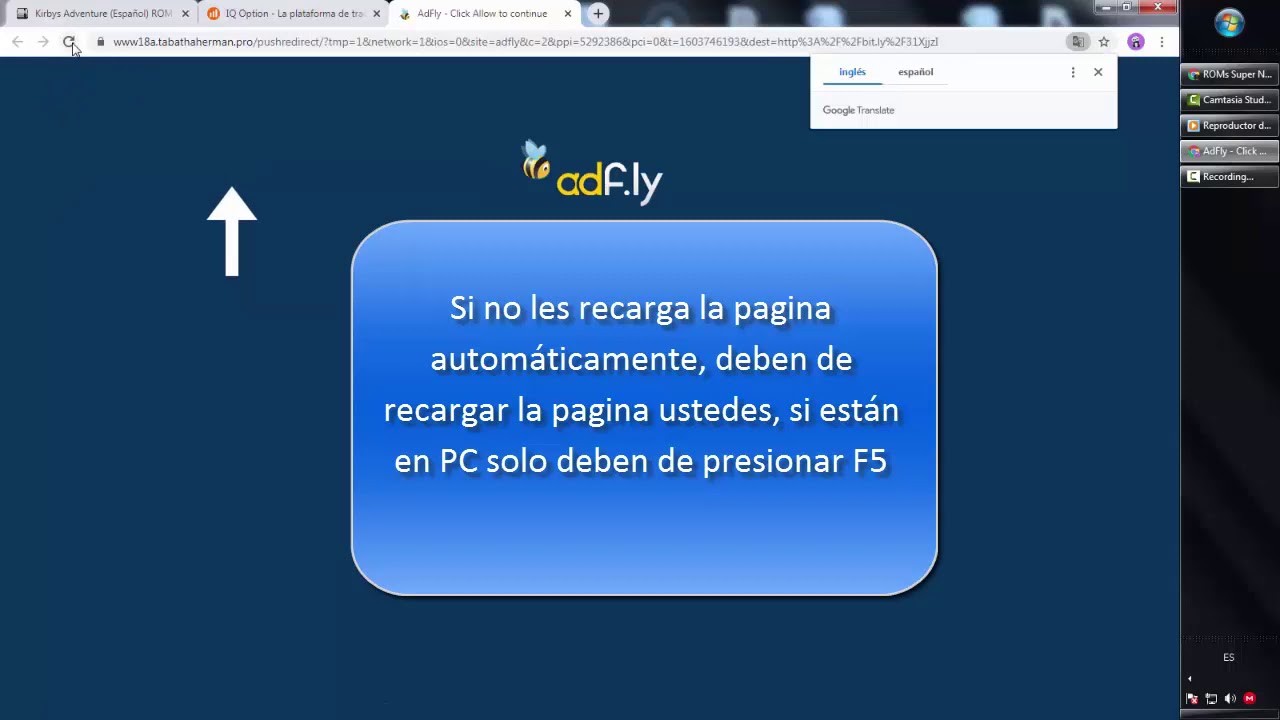Close the AdFly tab
This screenshot has width=1280, height=720.
pos(568,14)
